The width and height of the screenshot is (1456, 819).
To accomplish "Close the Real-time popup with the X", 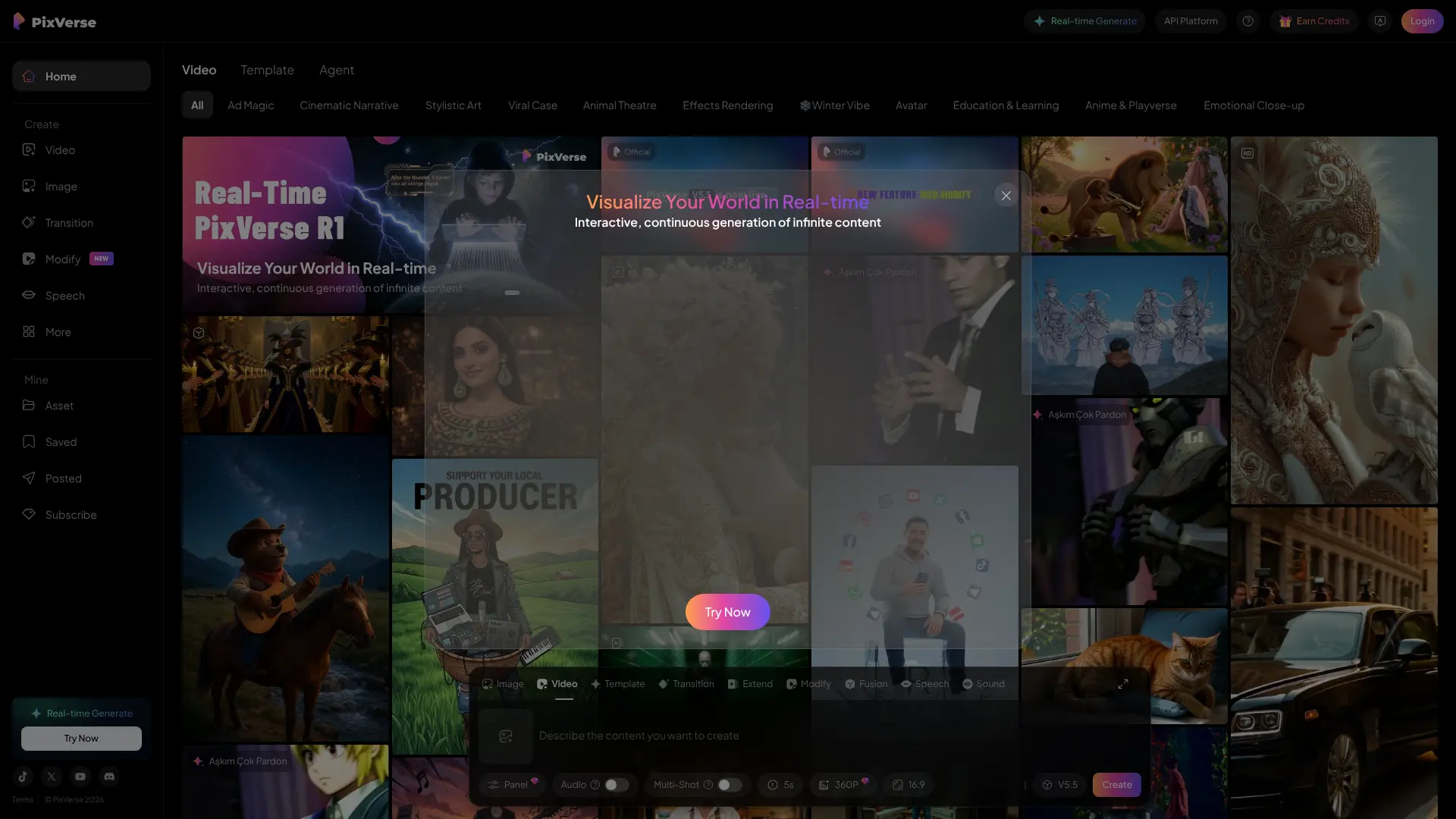I will tap(1006, 196).
